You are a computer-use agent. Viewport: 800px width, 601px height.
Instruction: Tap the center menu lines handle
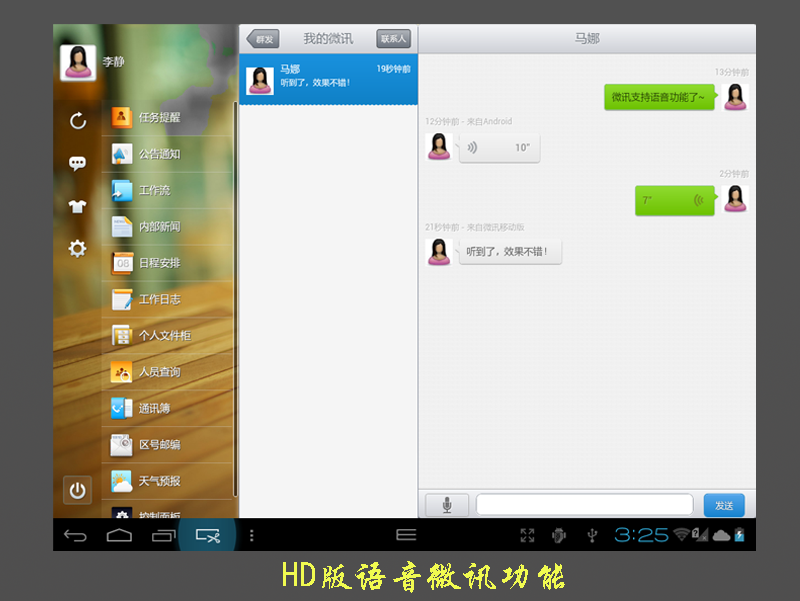click(x=406, y=535)
